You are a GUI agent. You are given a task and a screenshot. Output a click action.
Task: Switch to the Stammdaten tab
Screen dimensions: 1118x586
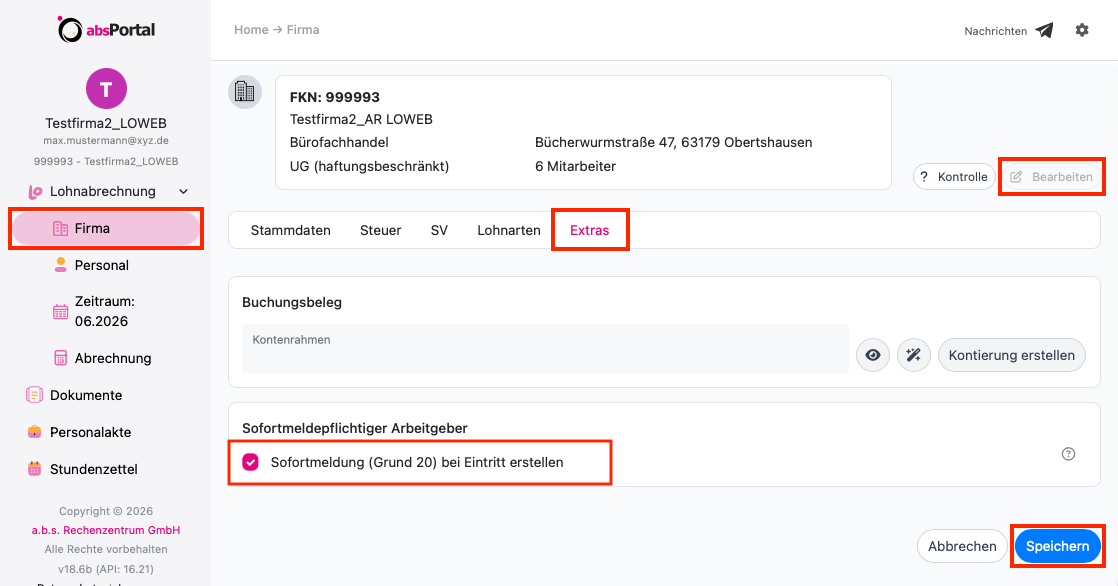[290, 230]
